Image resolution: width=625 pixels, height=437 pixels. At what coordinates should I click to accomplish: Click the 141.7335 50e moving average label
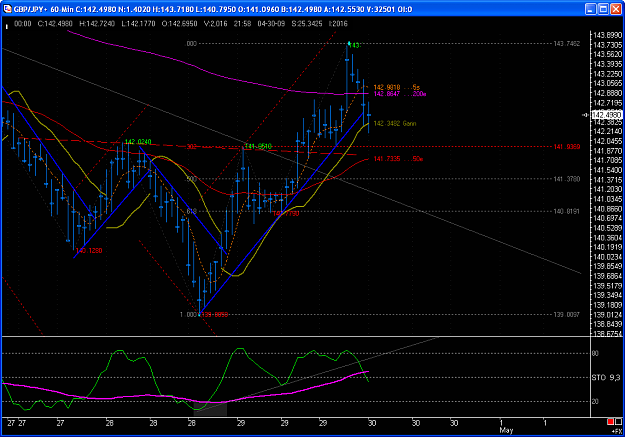[x=398, y=159]
